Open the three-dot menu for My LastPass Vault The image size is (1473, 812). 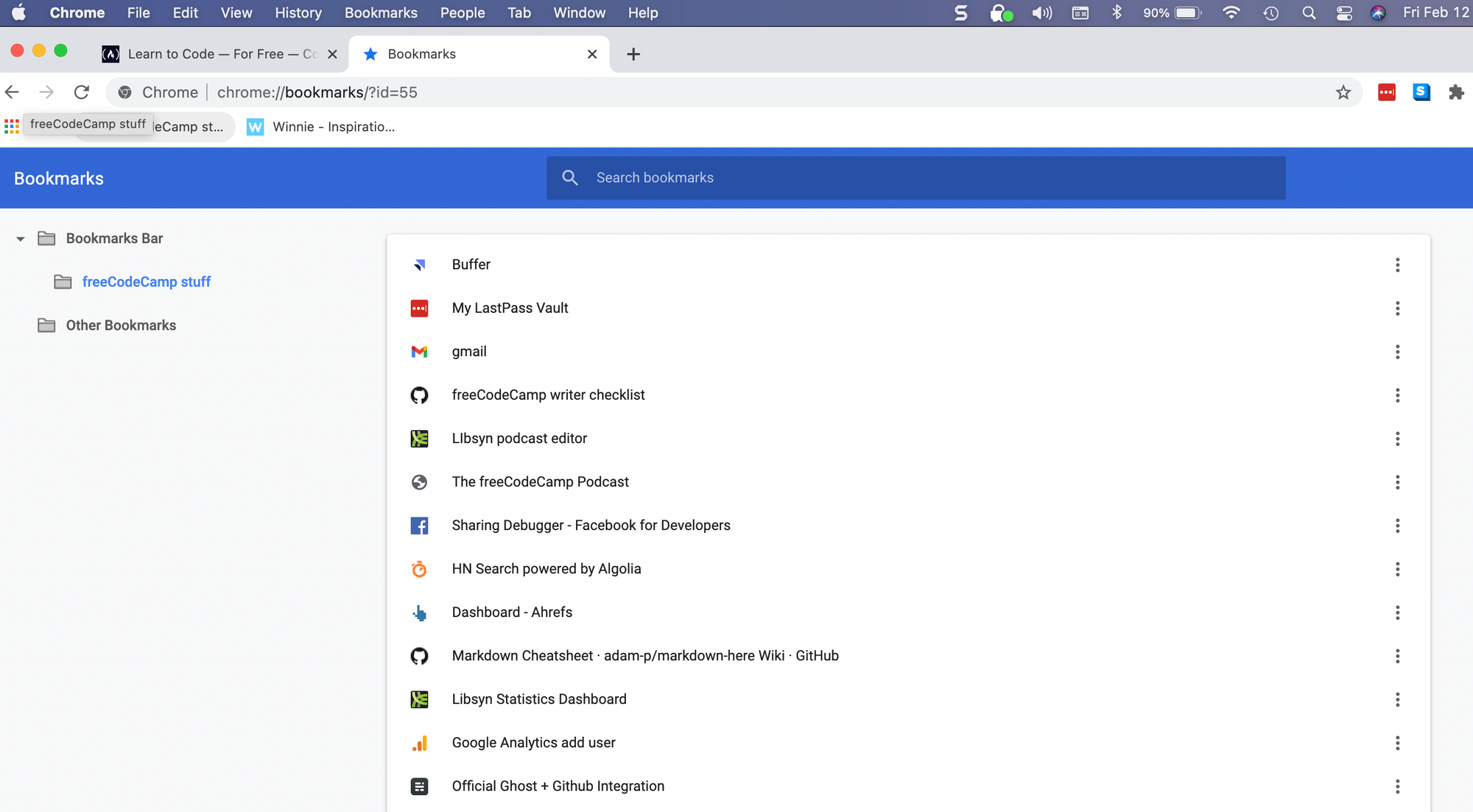pyautogui.click(x=1397, y=308)
